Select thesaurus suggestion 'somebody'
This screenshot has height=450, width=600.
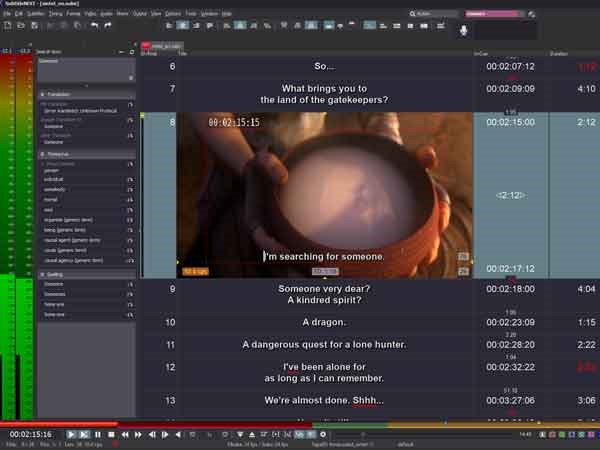(x=55, y=189)
